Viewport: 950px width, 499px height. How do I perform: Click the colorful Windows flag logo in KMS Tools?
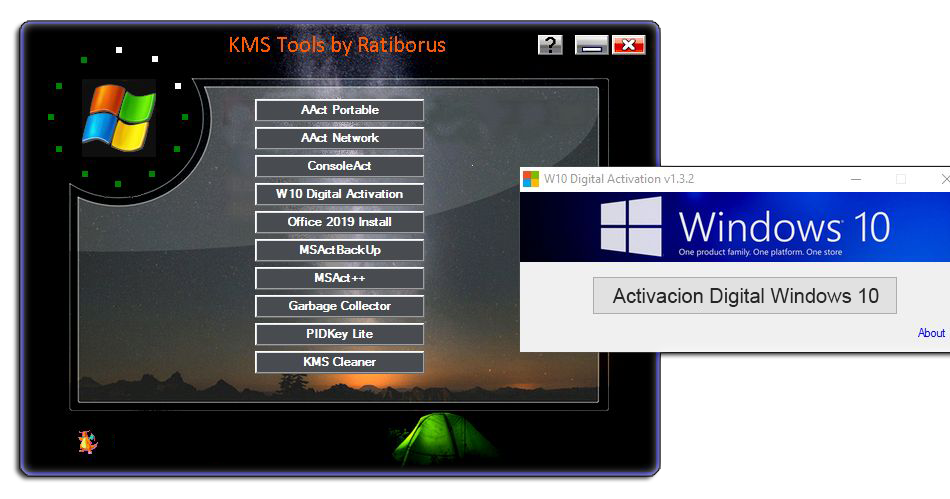pos(119,117)
